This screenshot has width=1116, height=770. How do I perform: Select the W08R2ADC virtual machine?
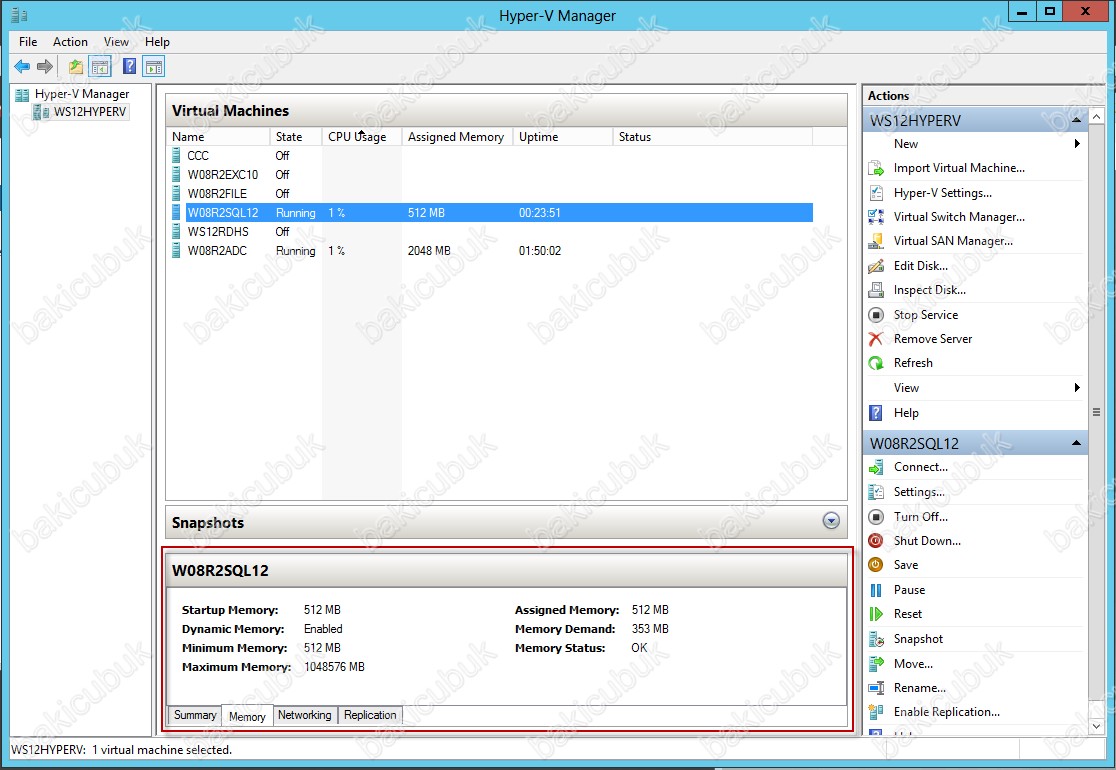(491, 251)
